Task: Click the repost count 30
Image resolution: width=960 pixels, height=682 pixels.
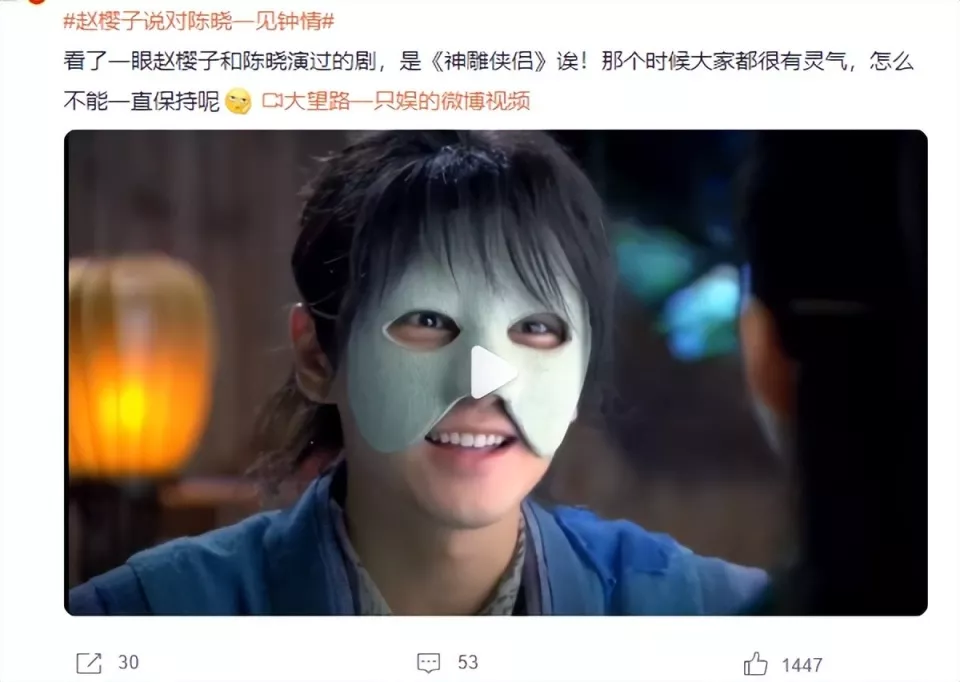Action: [129, 662]
